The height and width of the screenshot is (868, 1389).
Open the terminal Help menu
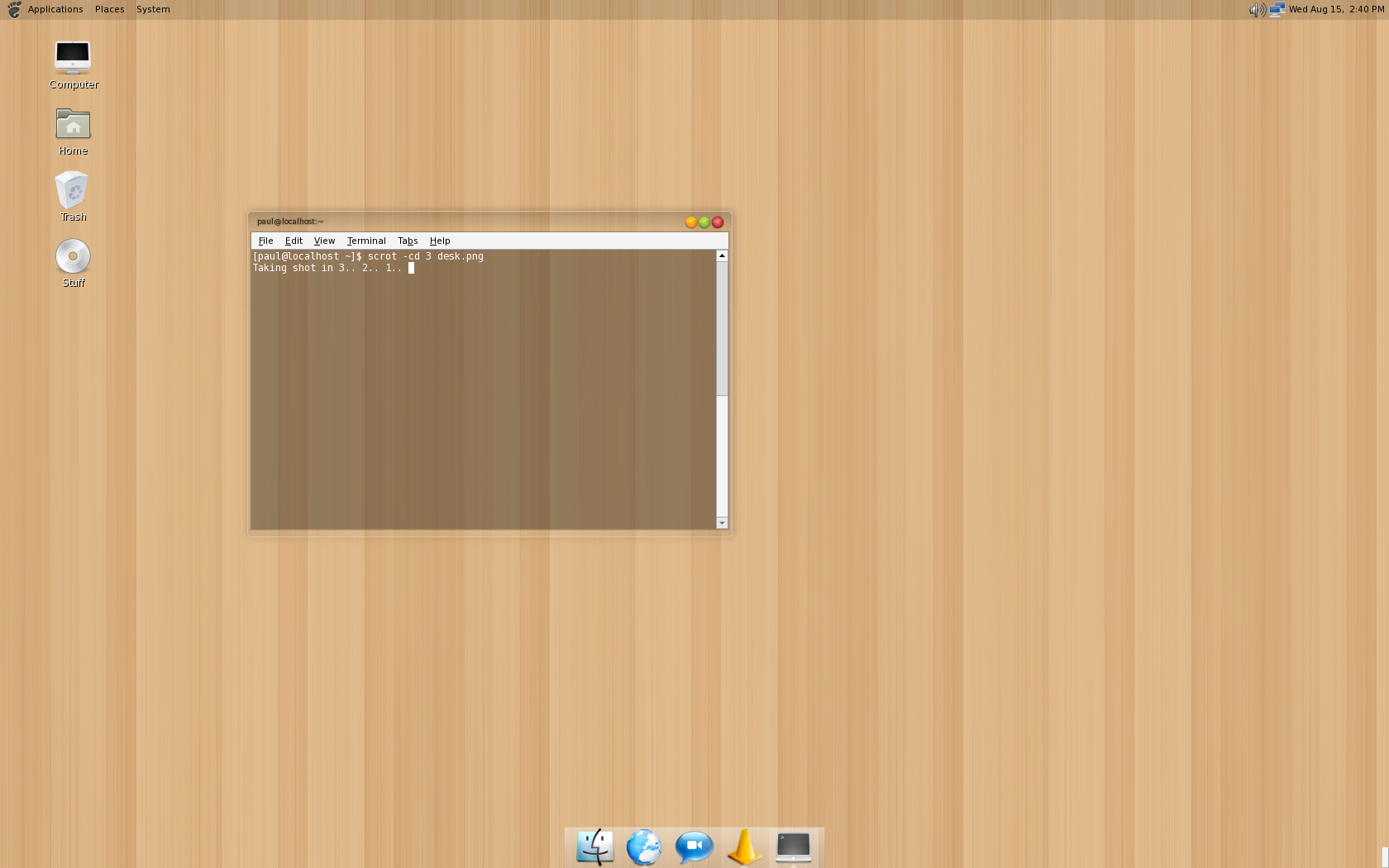click(x=440, y=241)
